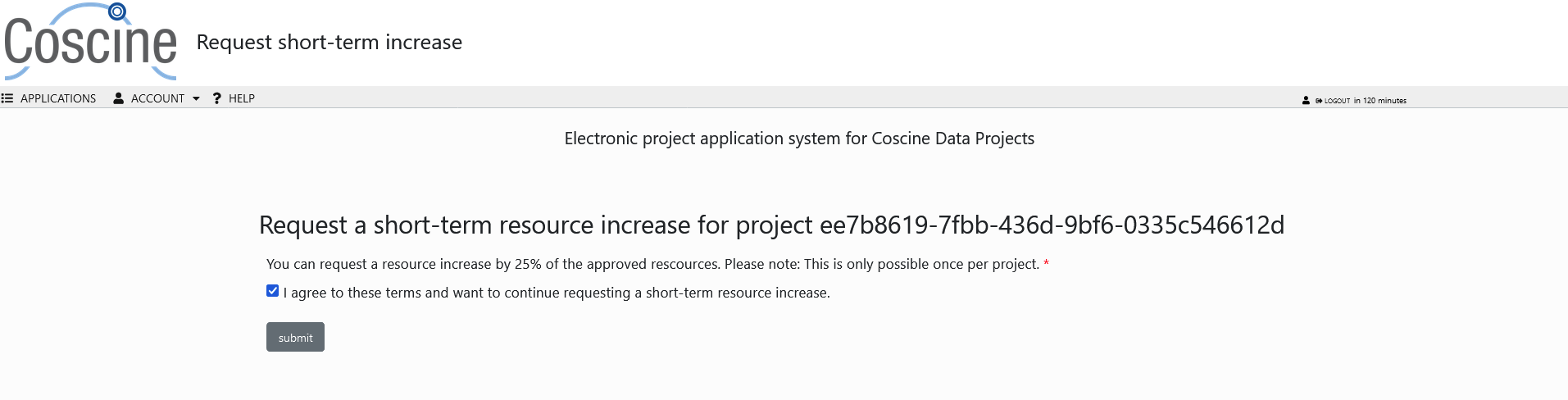Open the ACCOUNT menu label
1568x400 pixels.
coord(157,98)
